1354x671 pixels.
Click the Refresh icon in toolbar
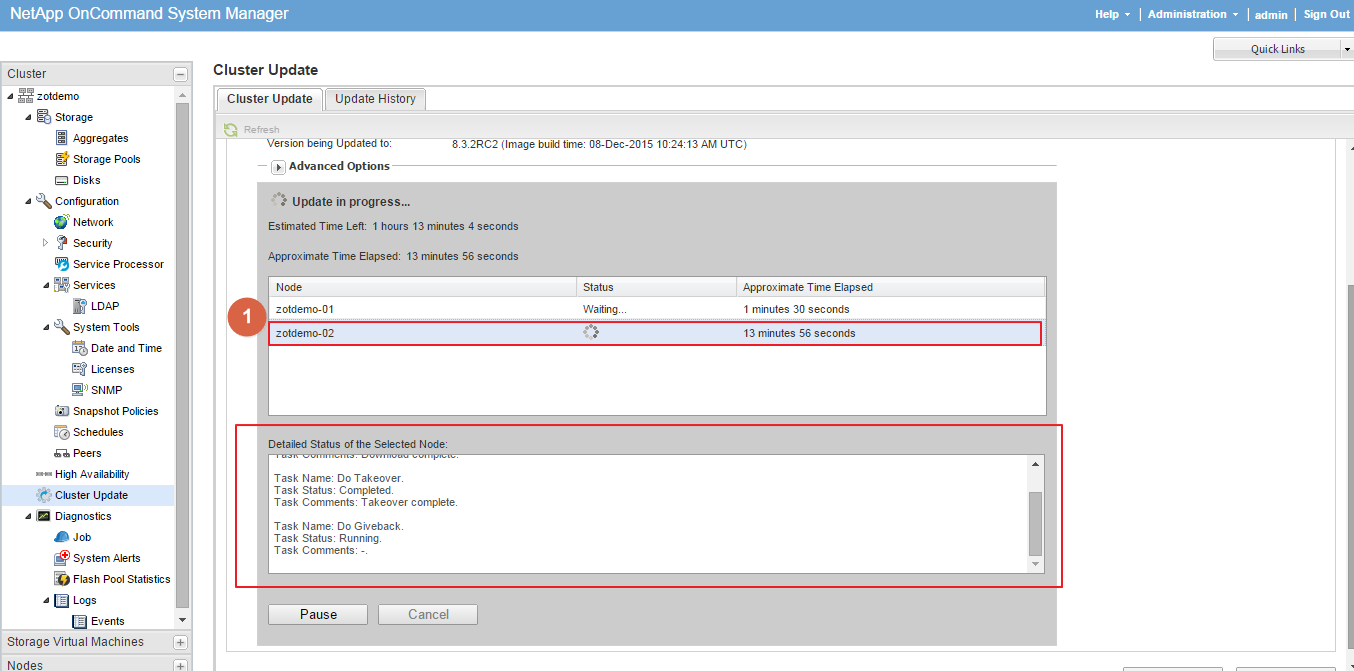coord(231,129)
